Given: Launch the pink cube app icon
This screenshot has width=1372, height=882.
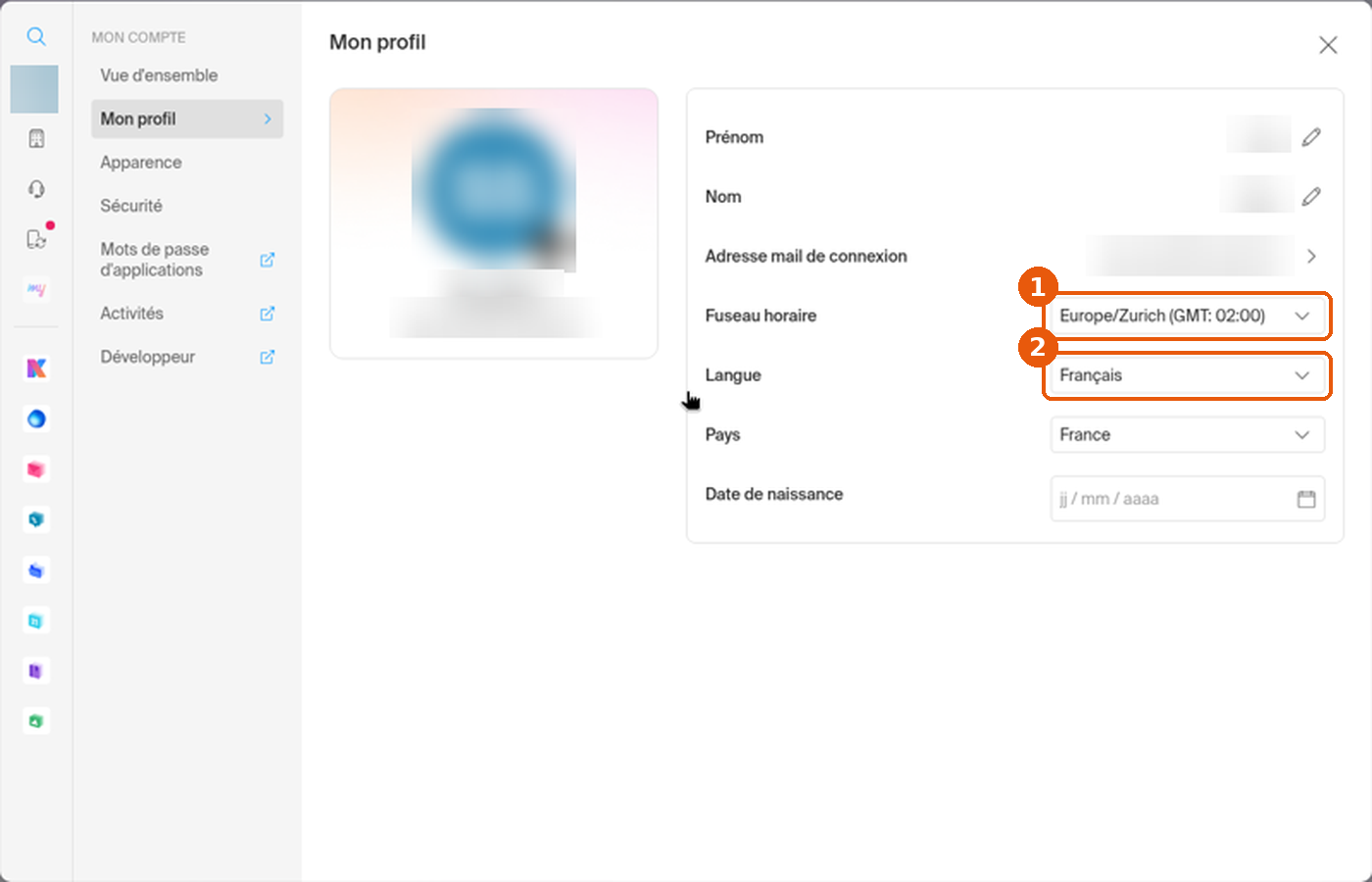Looking at the screenshot, I should tap(36, 469).
